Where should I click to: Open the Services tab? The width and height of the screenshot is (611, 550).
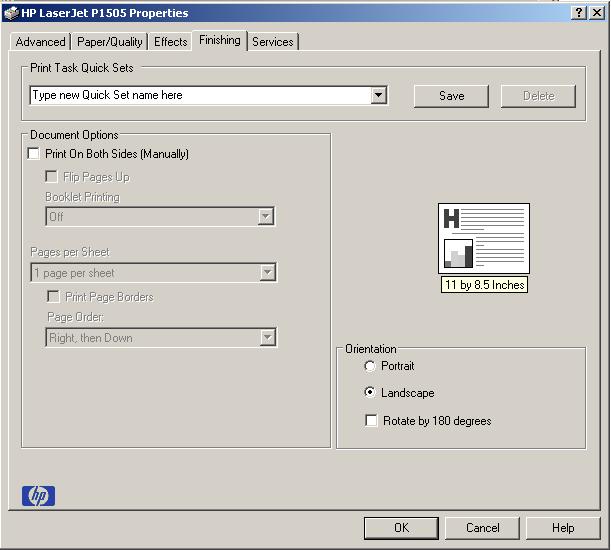coord(273,42)
